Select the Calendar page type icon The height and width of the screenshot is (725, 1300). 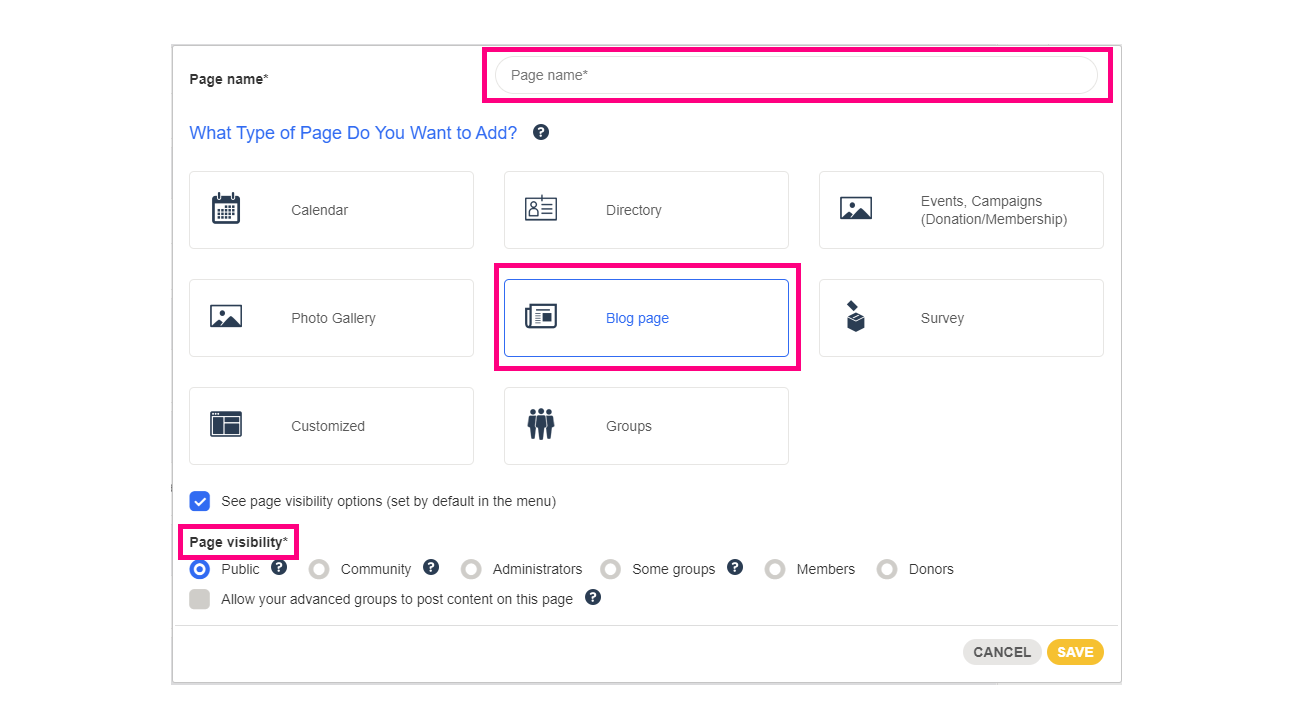pos(225,208)
